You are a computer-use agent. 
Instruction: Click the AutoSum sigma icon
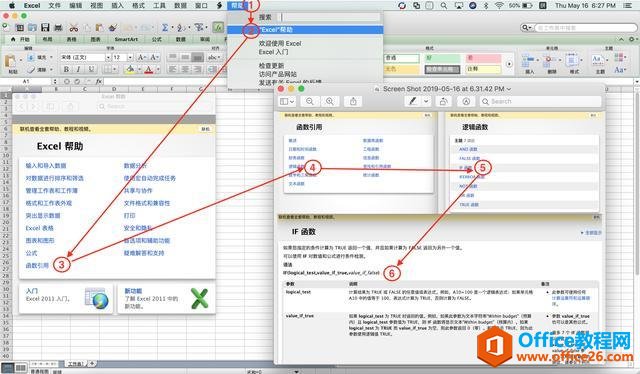click(x=164, y=27)
